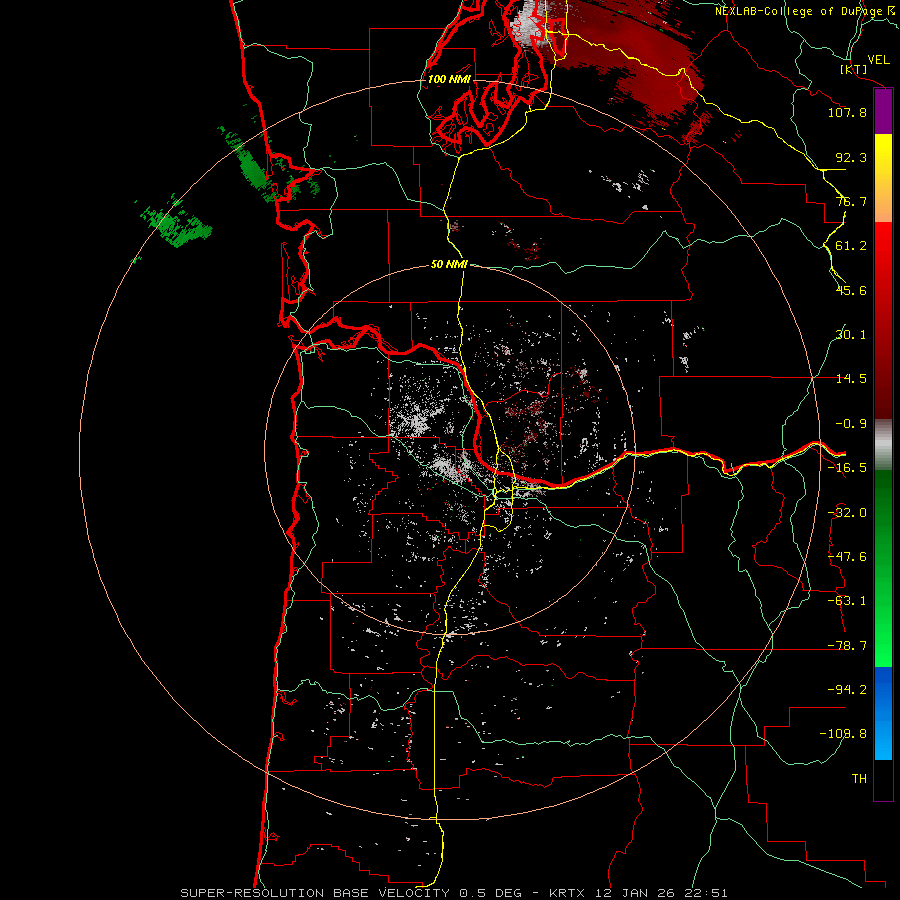Click the 76.7 velocity scale value
The width and height of the screenshot is (900, 900).
click(x=851, y=201)
